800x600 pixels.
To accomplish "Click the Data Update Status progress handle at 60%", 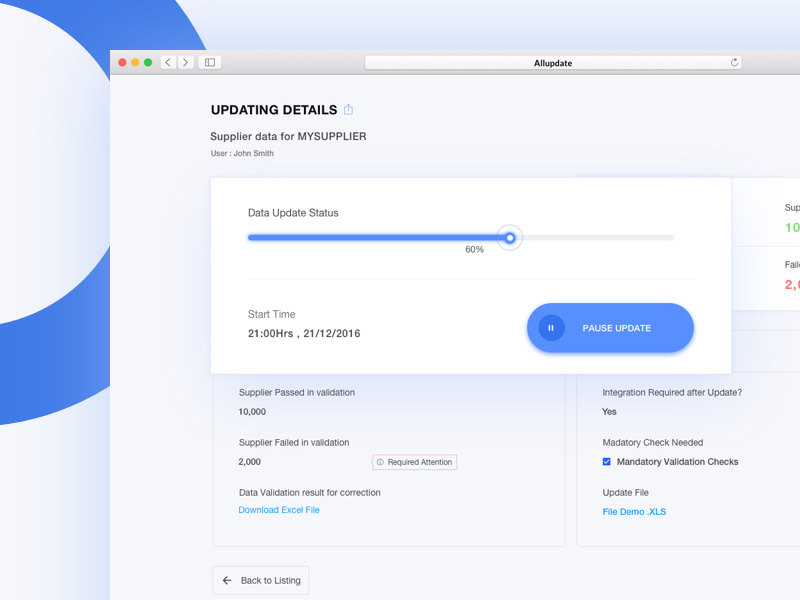I will 509,237.
